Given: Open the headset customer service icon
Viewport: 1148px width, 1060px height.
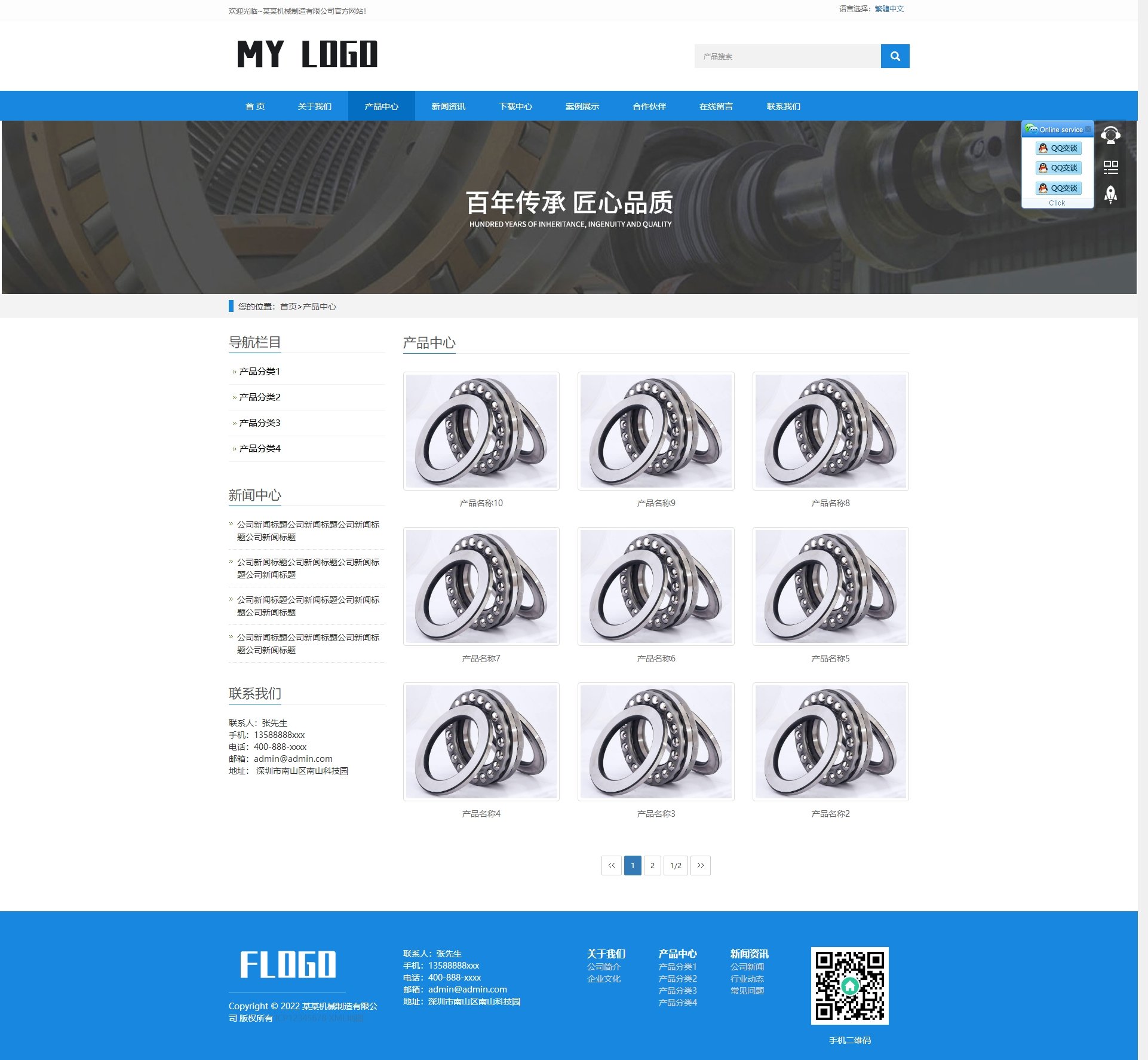Looking at the screenshot, I should (1110, 135).
